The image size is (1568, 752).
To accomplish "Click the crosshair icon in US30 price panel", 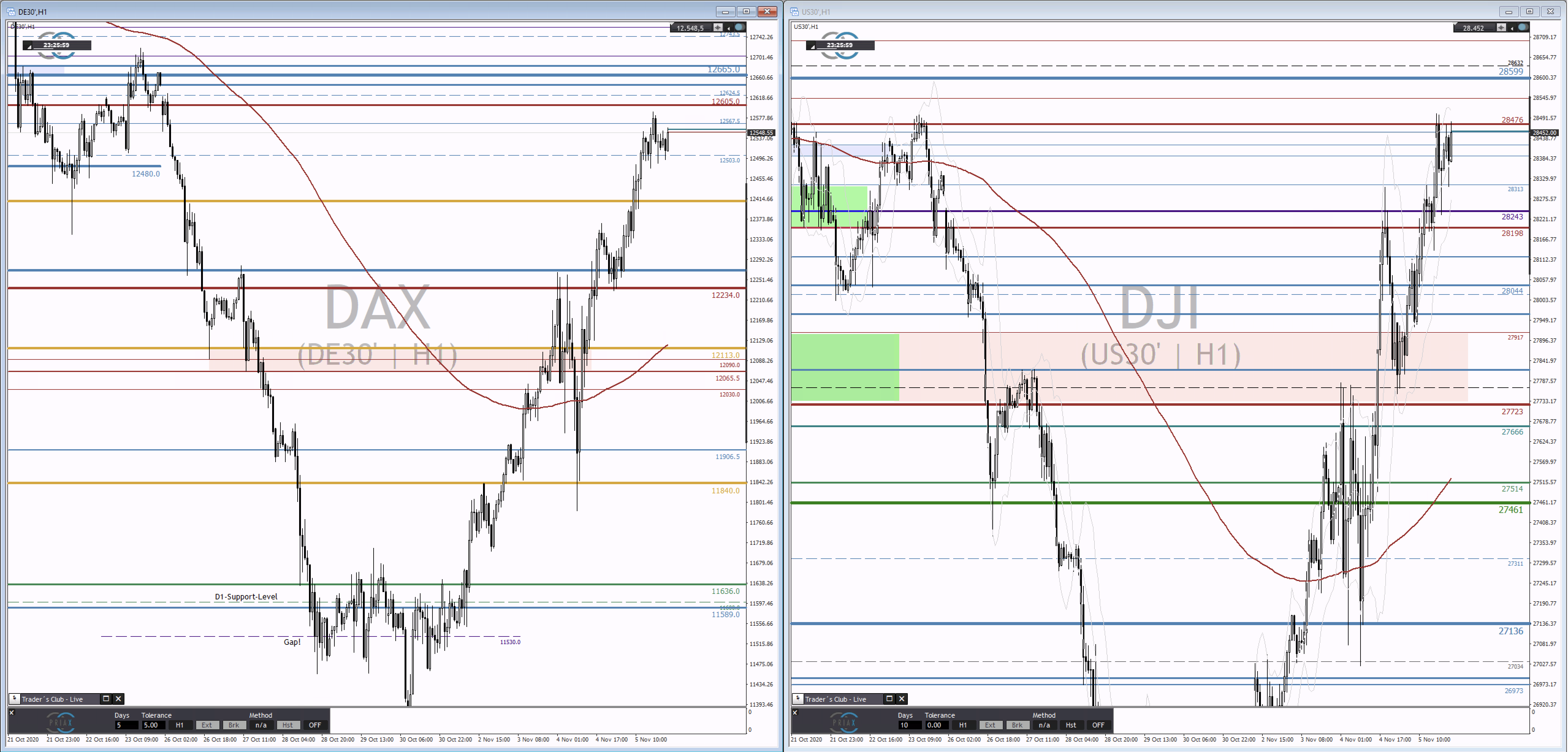I will (x=1501, y=27).
